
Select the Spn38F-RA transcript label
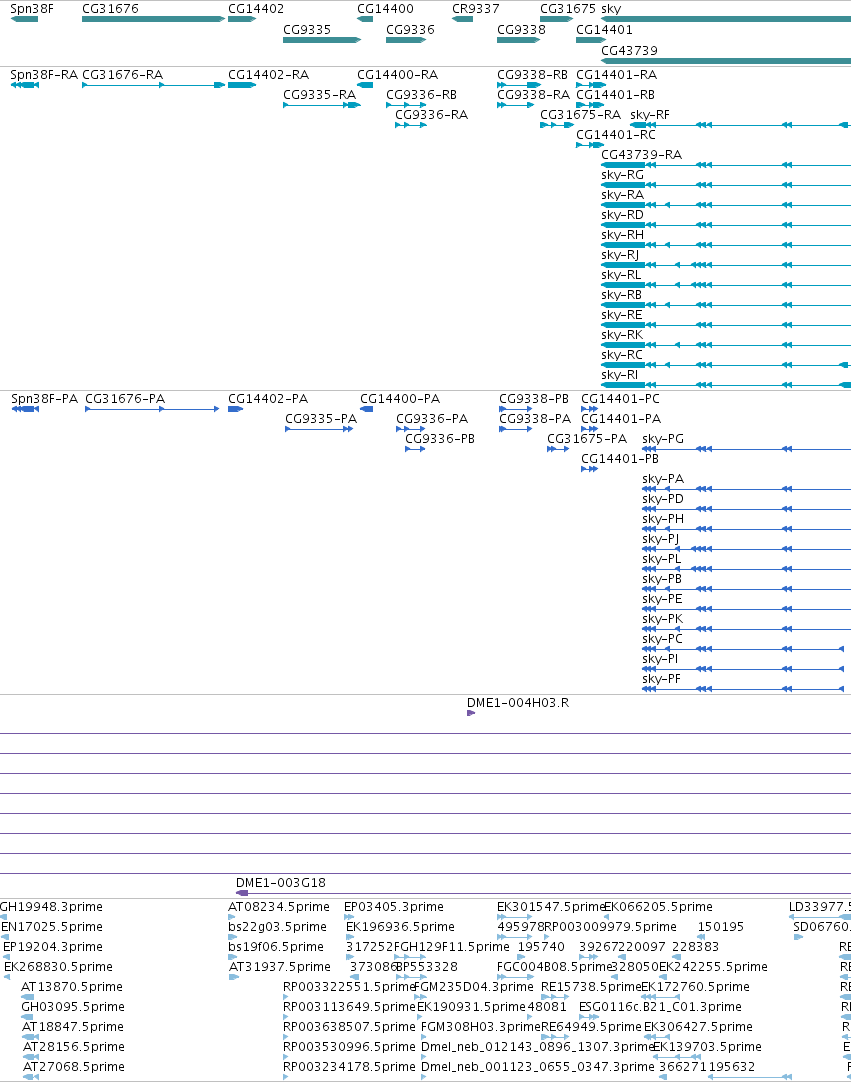pos(44,75)
